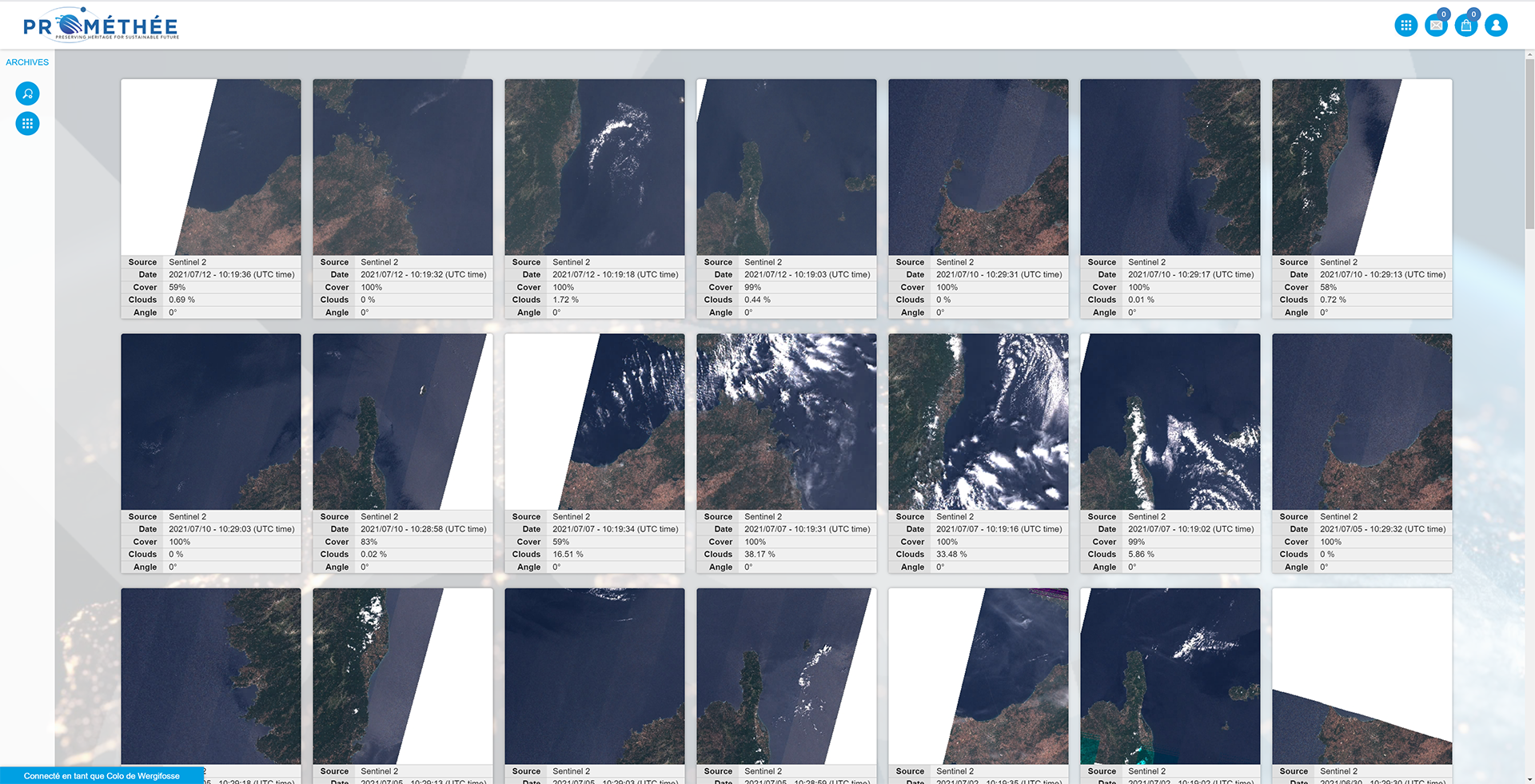
Task: Click the scrollbar down arrow
Action: (1529, 779)
